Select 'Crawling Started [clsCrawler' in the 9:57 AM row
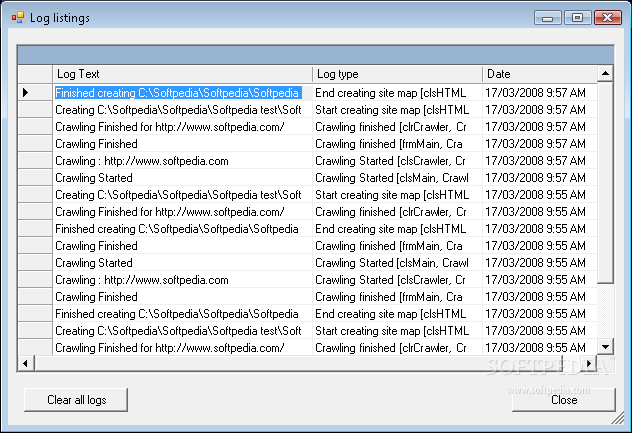The width and height of the screenshot is (632, 433). 397,160
